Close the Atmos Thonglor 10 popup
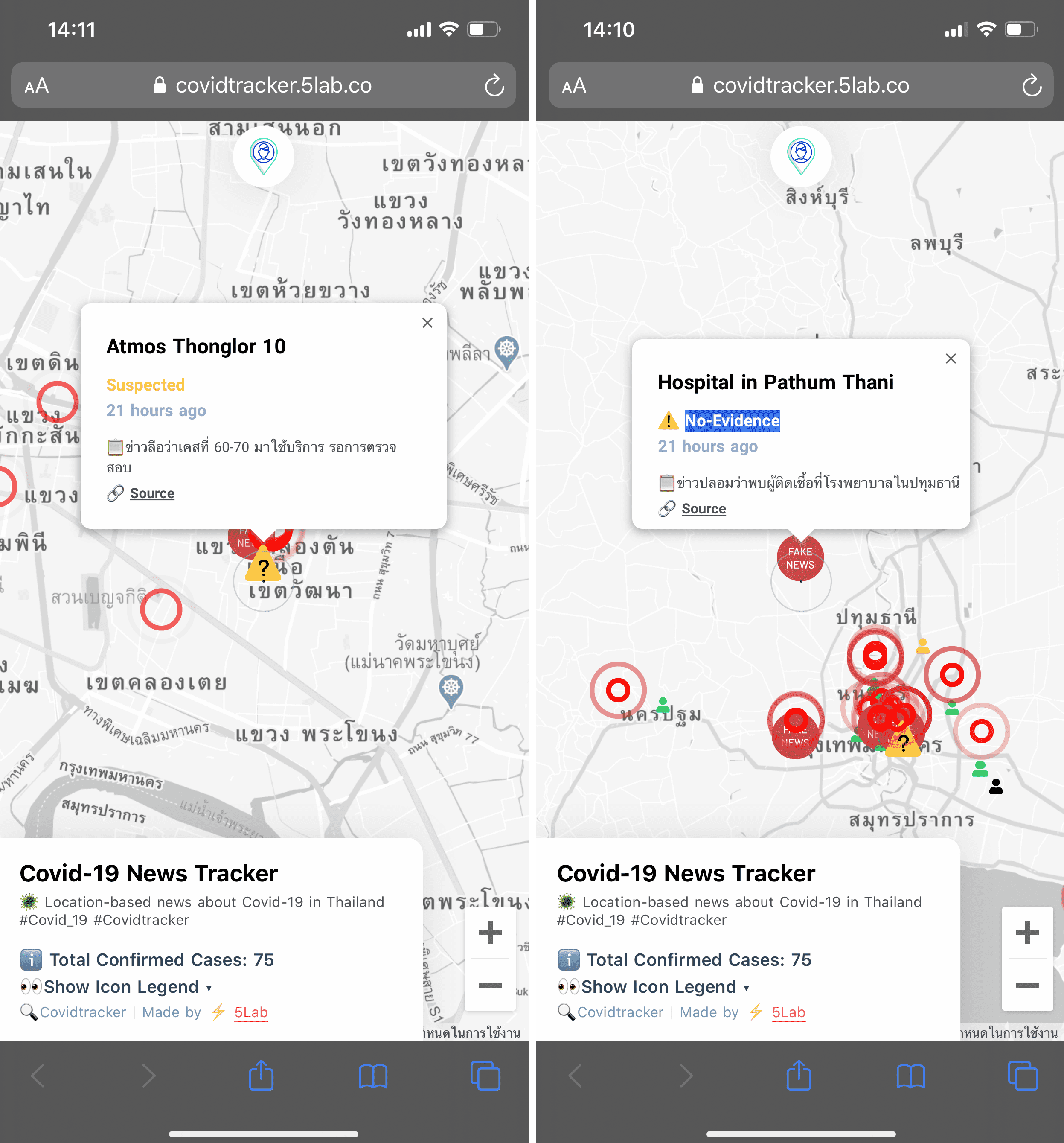This screenshot has width=1064, height=1143. pos(427,323)
